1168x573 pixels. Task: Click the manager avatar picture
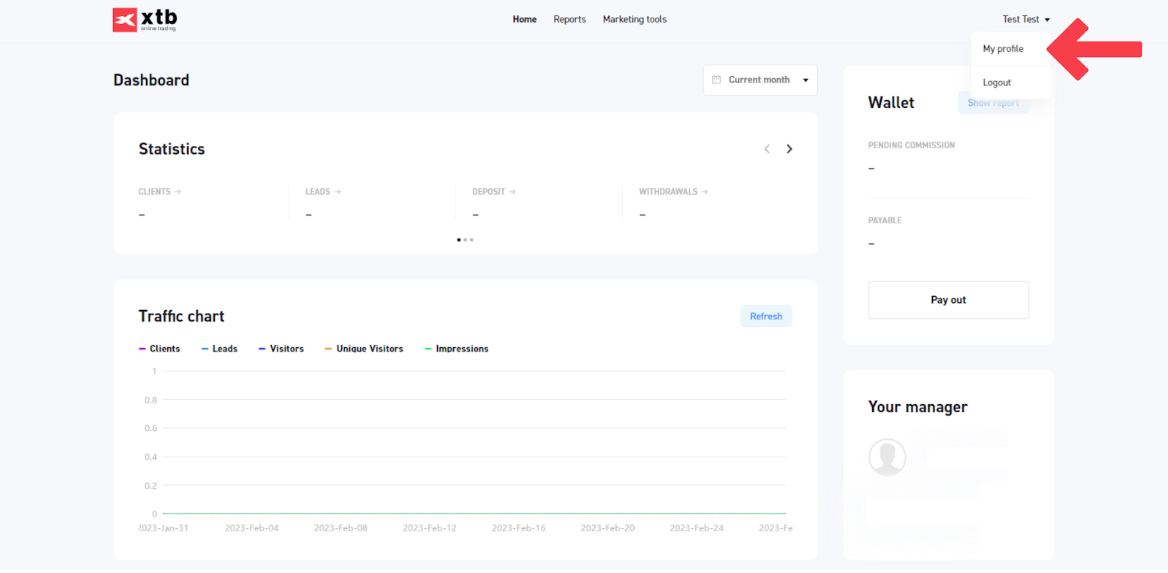887,457
